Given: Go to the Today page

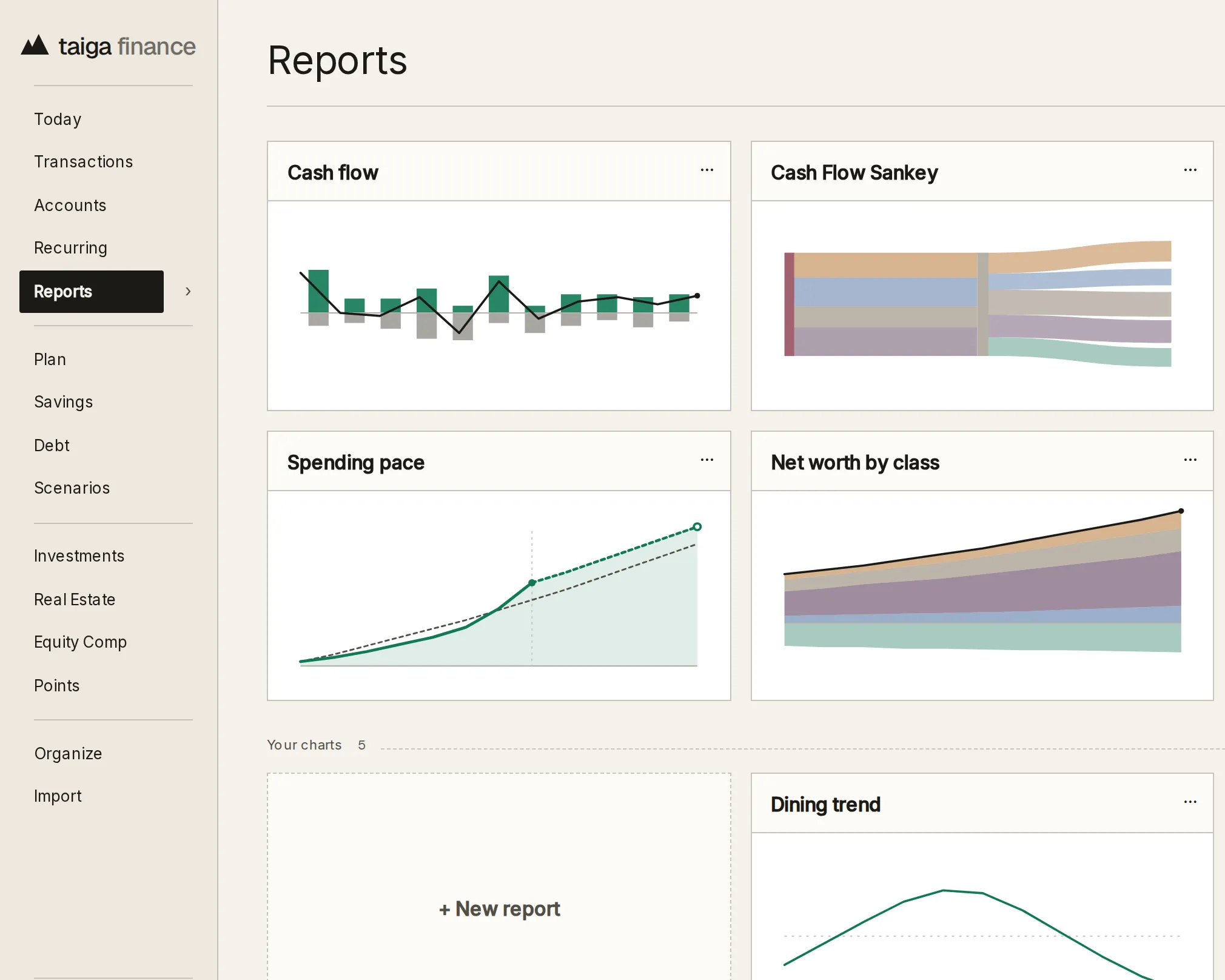Looking at the screenshot, I should pyautogui.click(x=58, y=119).
